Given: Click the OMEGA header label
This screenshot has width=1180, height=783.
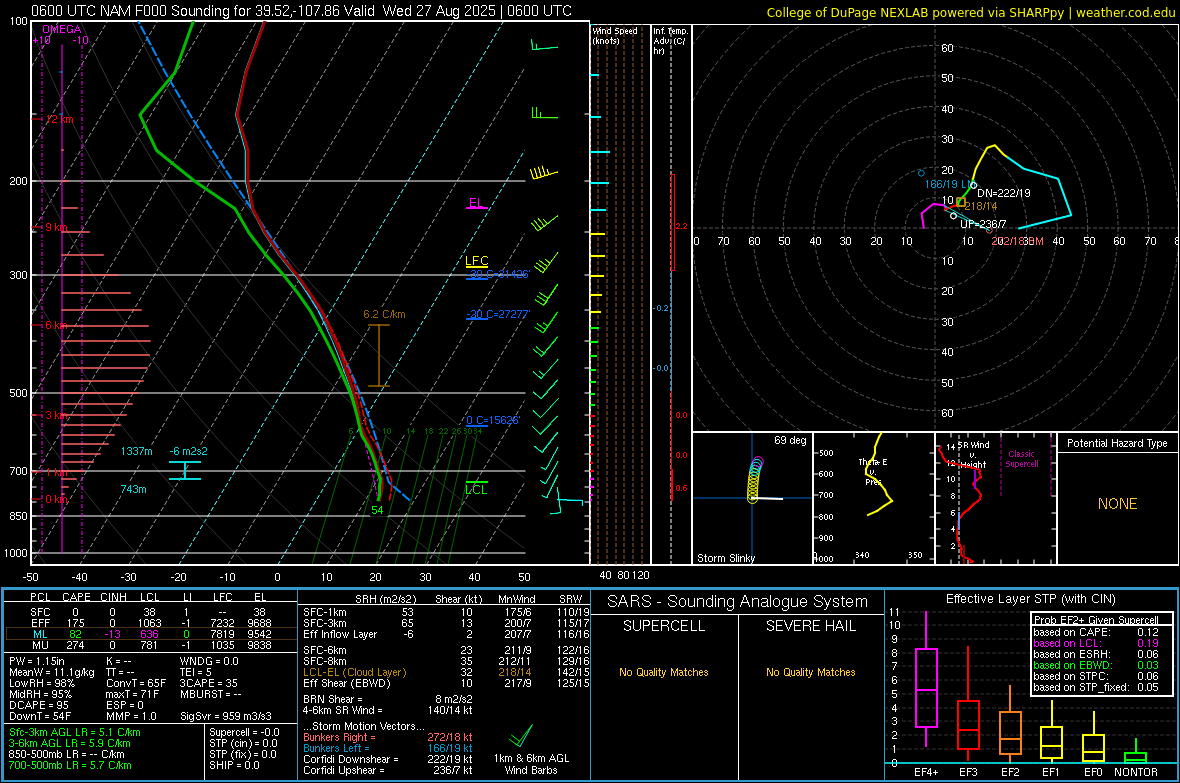Looking at the screenshot, I should pyautogui.click(x=62, y=29).
